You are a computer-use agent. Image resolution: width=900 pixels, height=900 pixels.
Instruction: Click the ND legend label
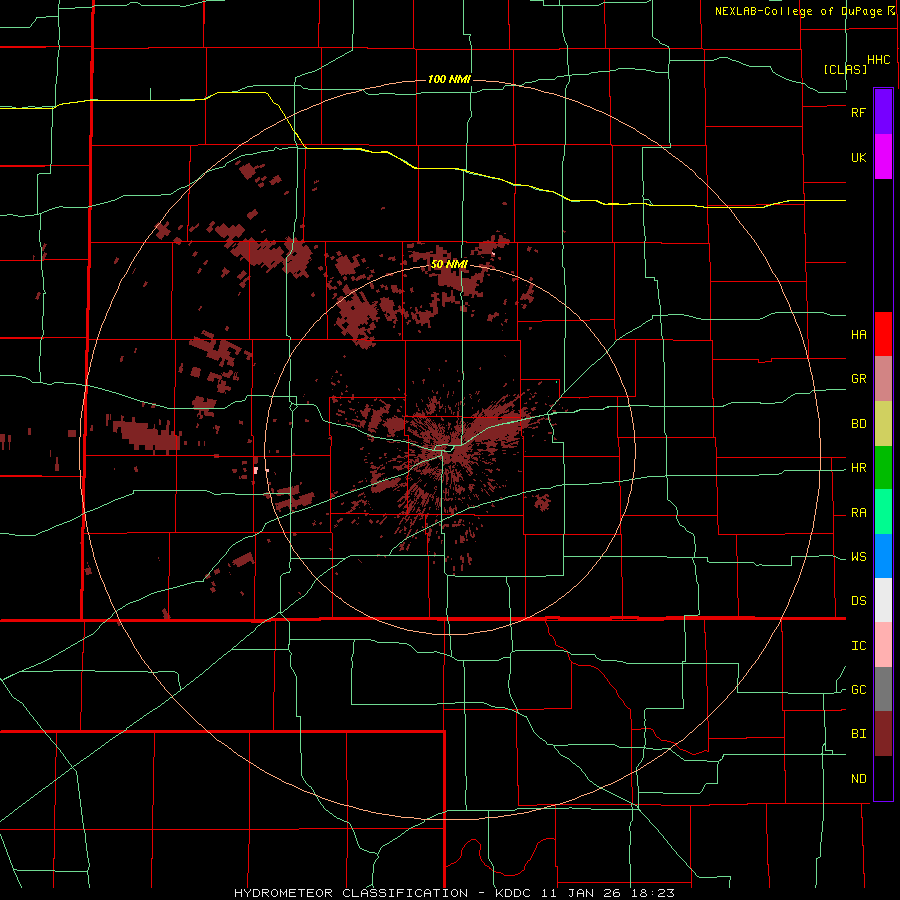[858, 778]
